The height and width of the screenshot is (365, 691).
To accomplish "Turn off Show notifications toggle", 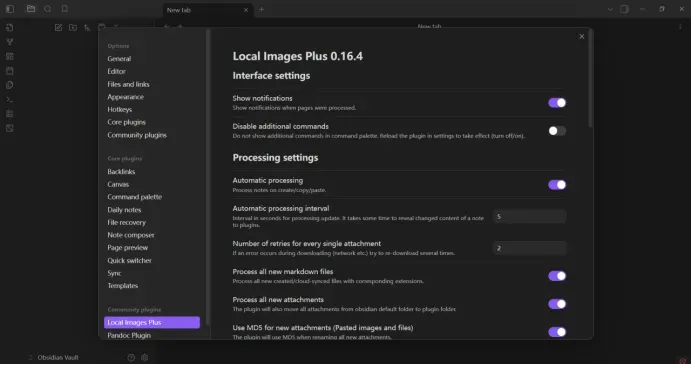I will 557,103.
